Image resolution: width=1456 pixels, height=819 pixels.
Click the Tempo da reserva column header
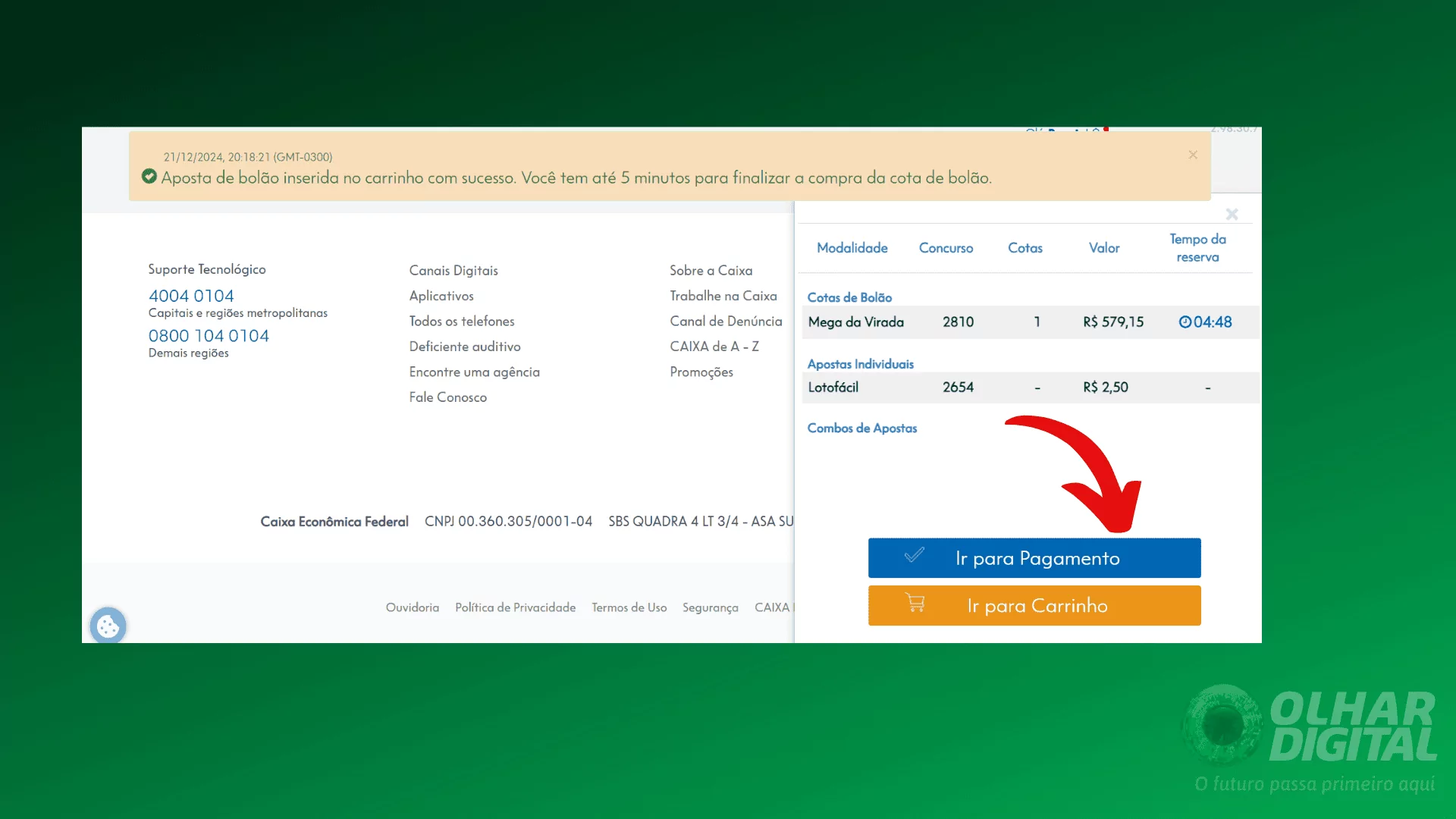tap(1198, 248)
